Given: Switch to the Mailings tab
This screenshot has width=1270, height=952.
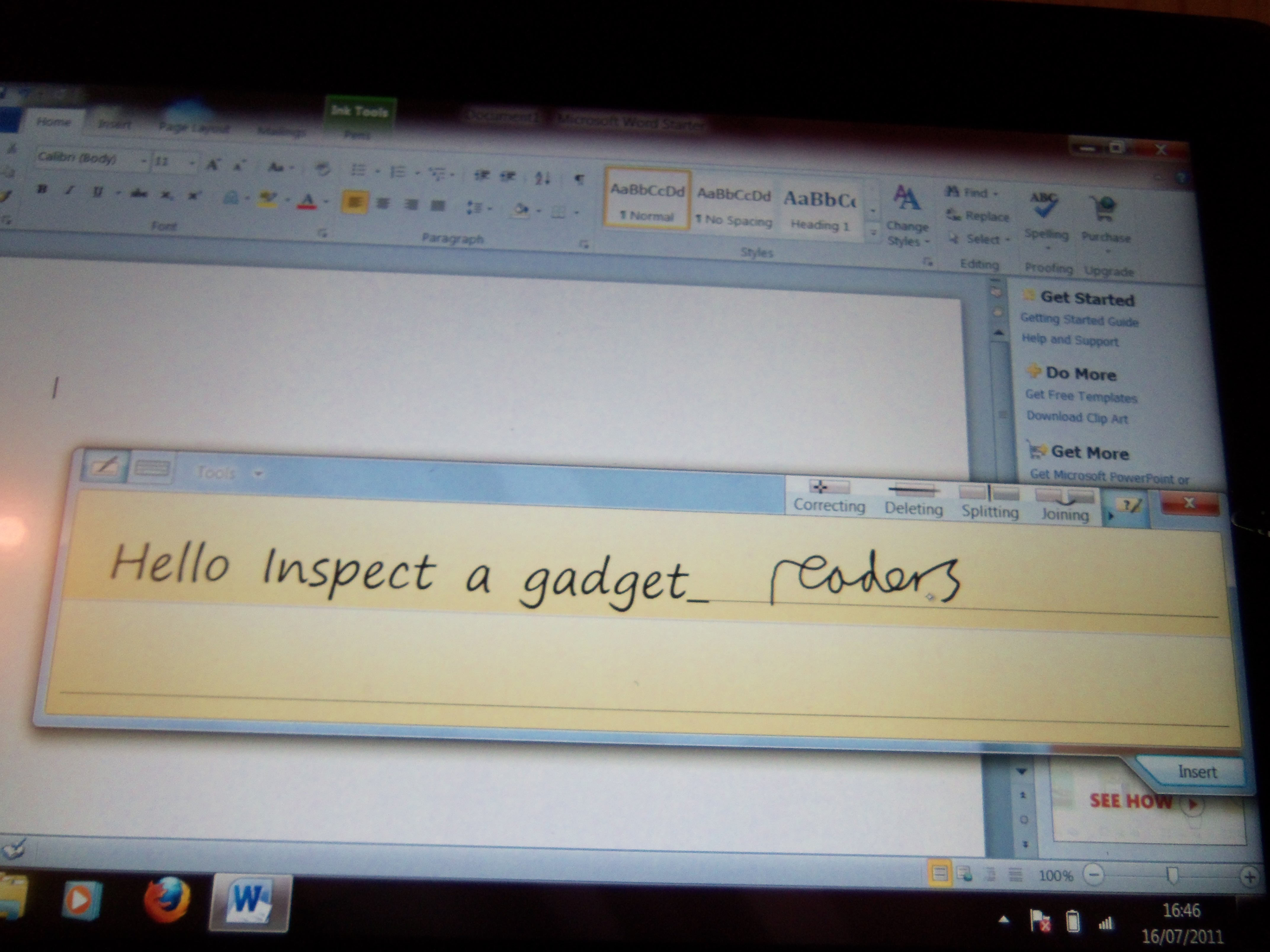Looking at the screenshot, I should [x=281, y=131].
